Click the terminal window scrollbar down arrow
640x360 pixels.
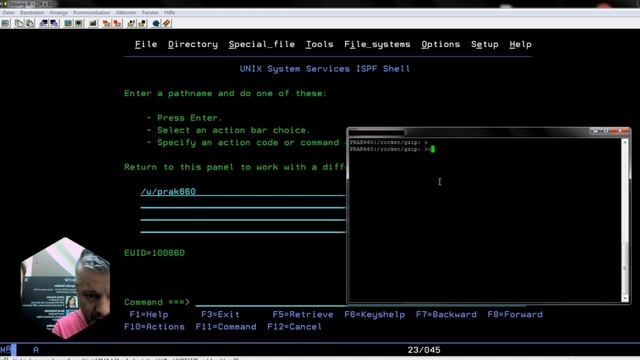625,298
